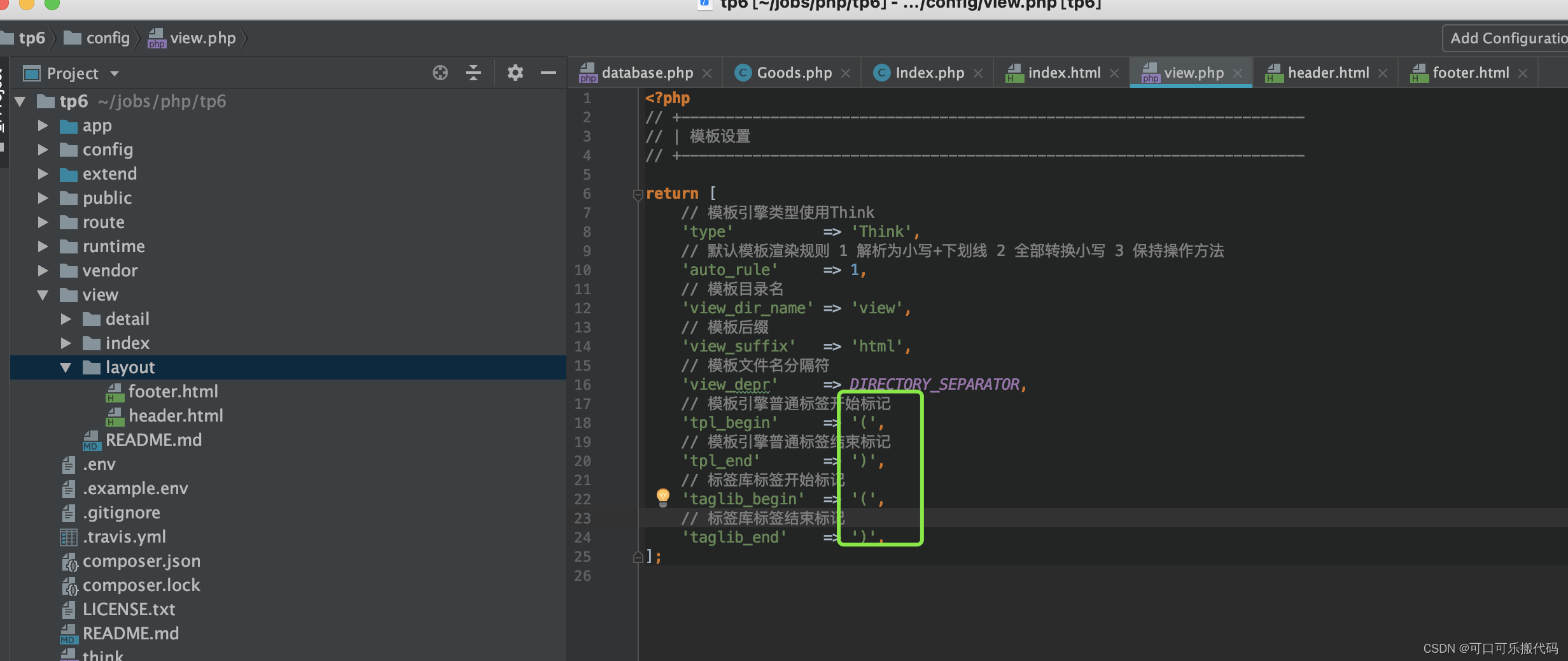Close the view.php tab

pyautogui.click(x=1238, y=73)
